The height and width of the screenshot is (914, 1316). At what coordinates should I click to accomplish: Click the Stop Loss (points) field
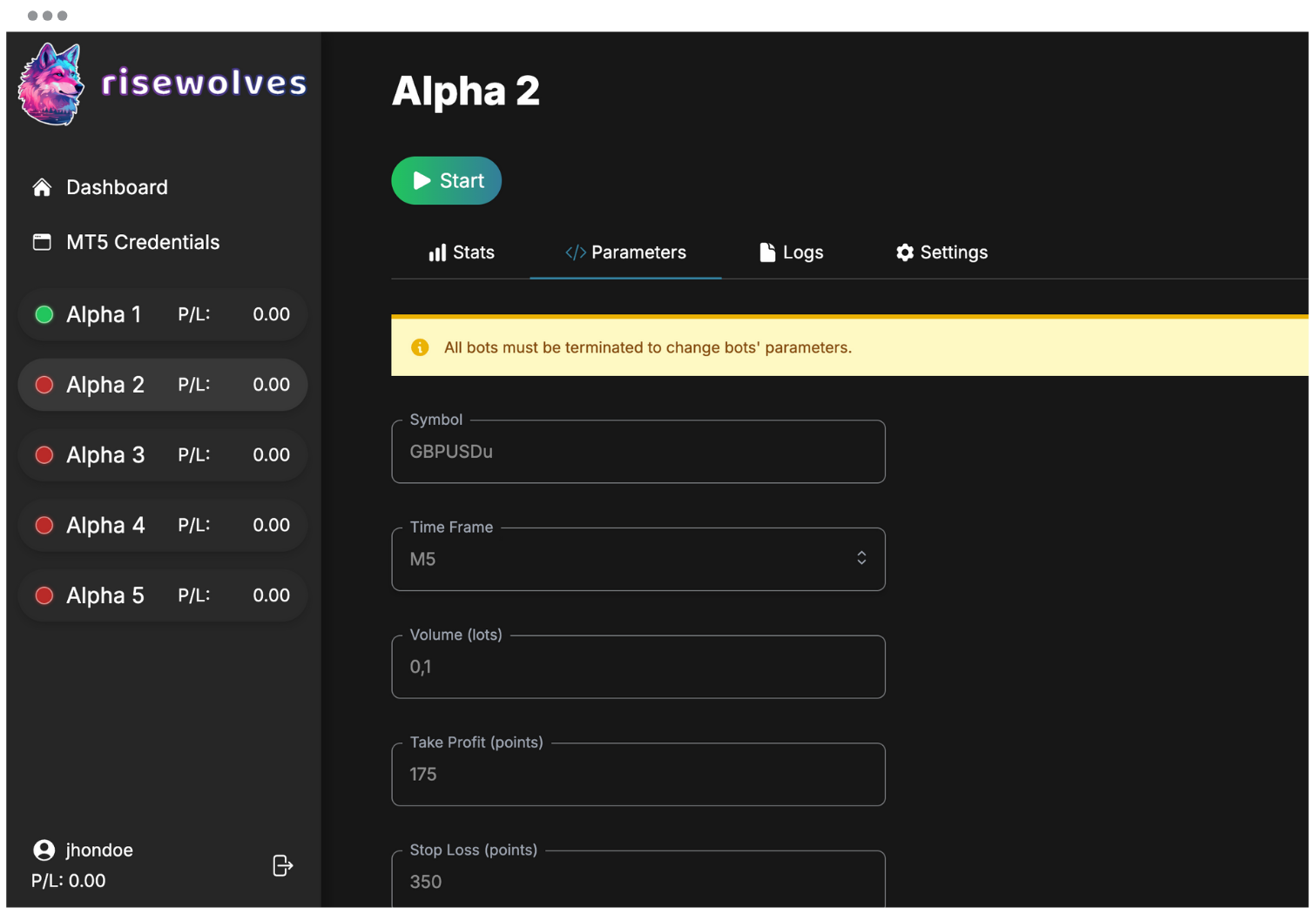638,881
